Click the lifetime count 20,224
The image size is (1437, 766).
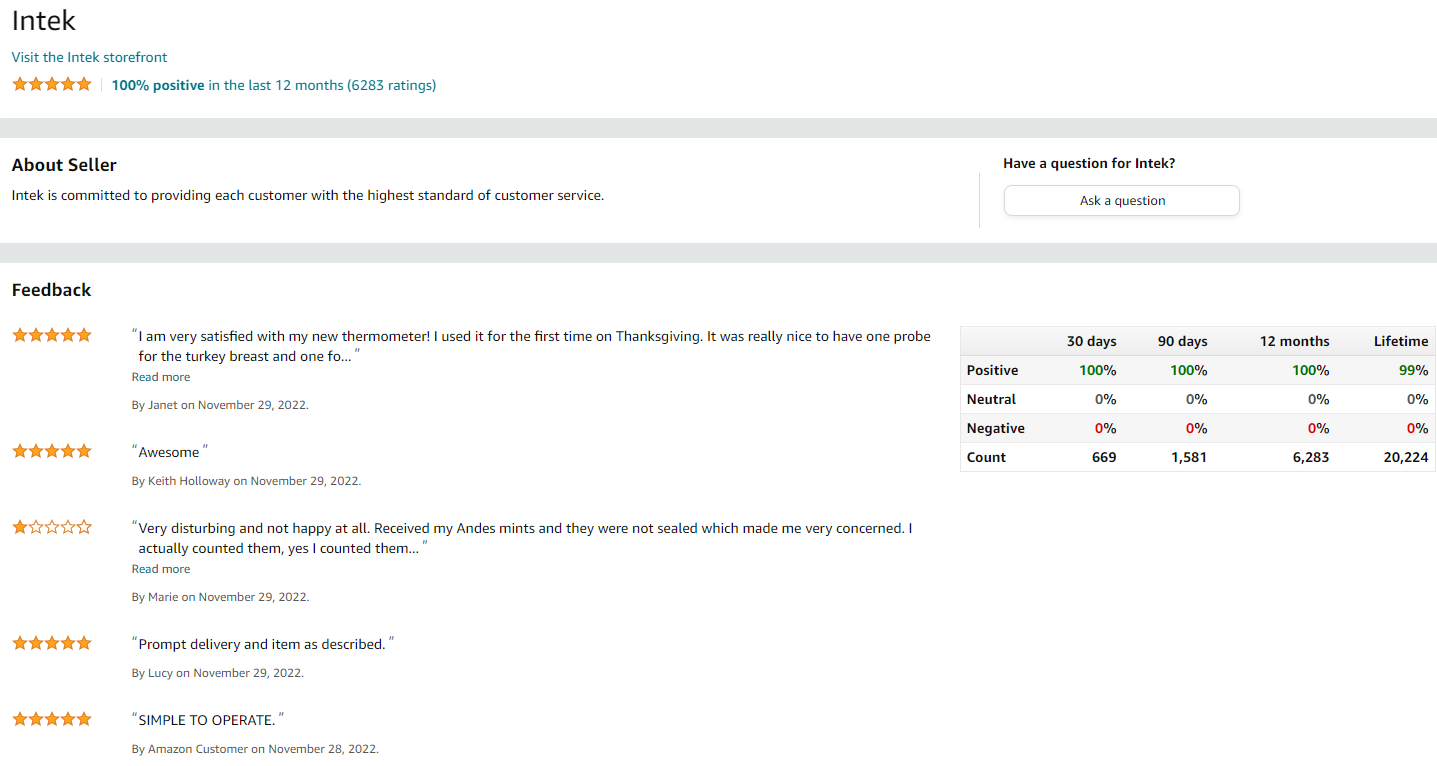pyautogui.click(x=1406, y=457)
